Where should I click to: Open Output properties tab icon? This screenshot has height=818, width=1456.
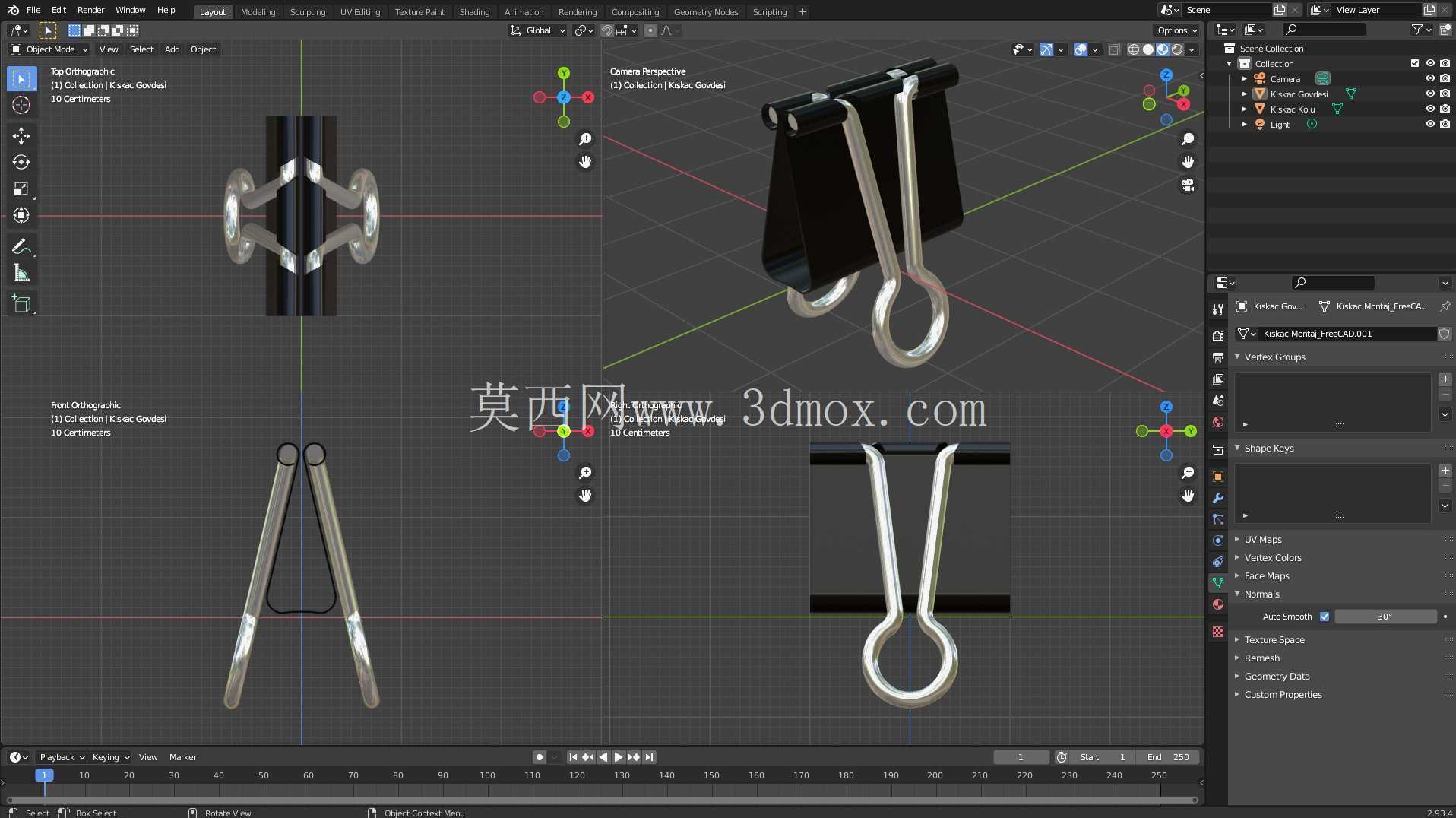(1218, 357)
